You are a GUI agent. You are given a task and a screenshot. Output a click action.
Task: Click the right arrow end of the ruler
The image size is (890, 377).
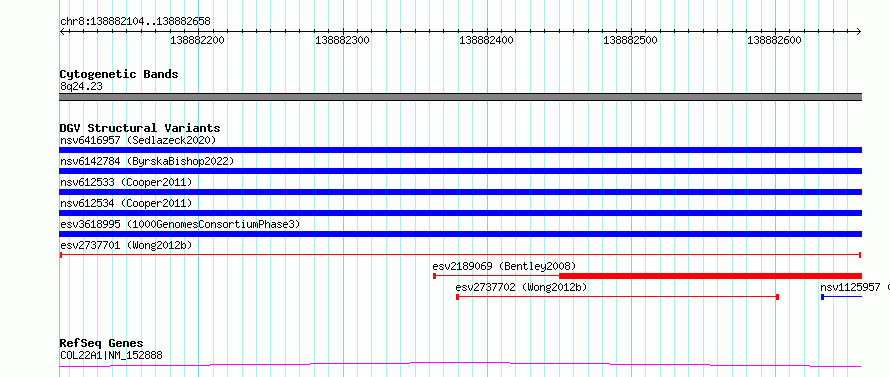[858, 31]
